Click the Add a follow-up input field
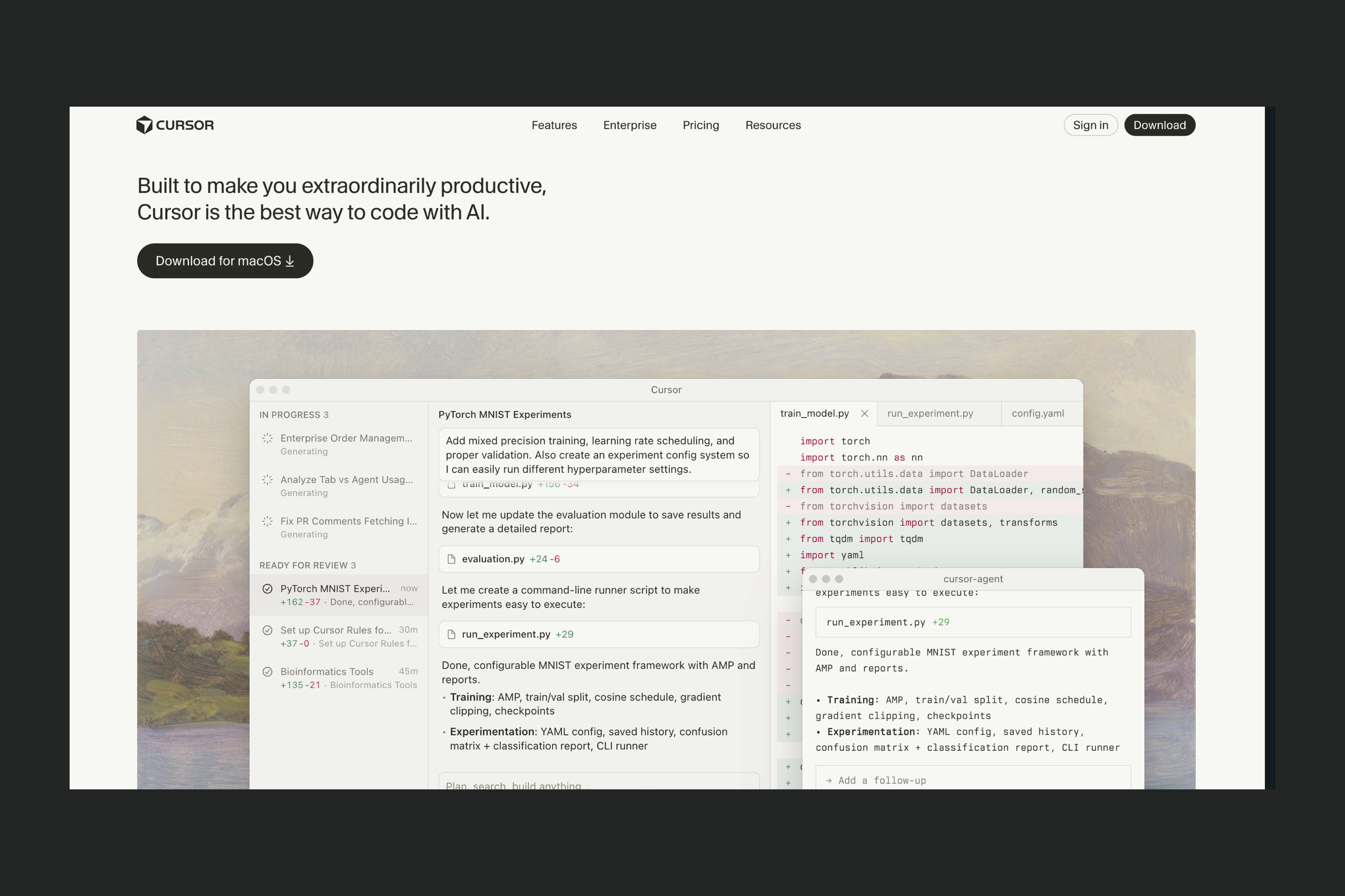The height and width of the screenshot is (896, 1345). click(x=972, y=780)
